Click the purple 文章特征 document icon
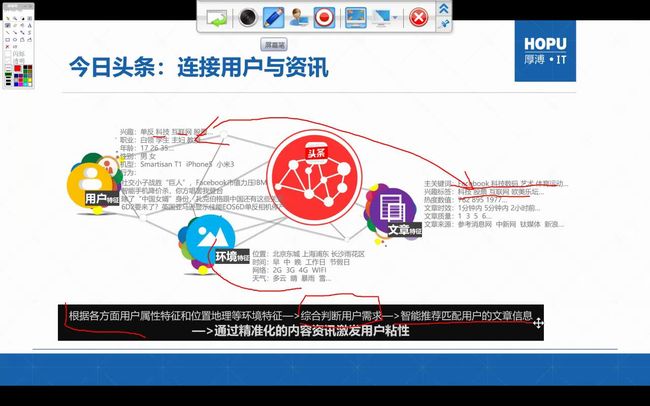Viewport: 650px width, 406px height. point(392,212)
